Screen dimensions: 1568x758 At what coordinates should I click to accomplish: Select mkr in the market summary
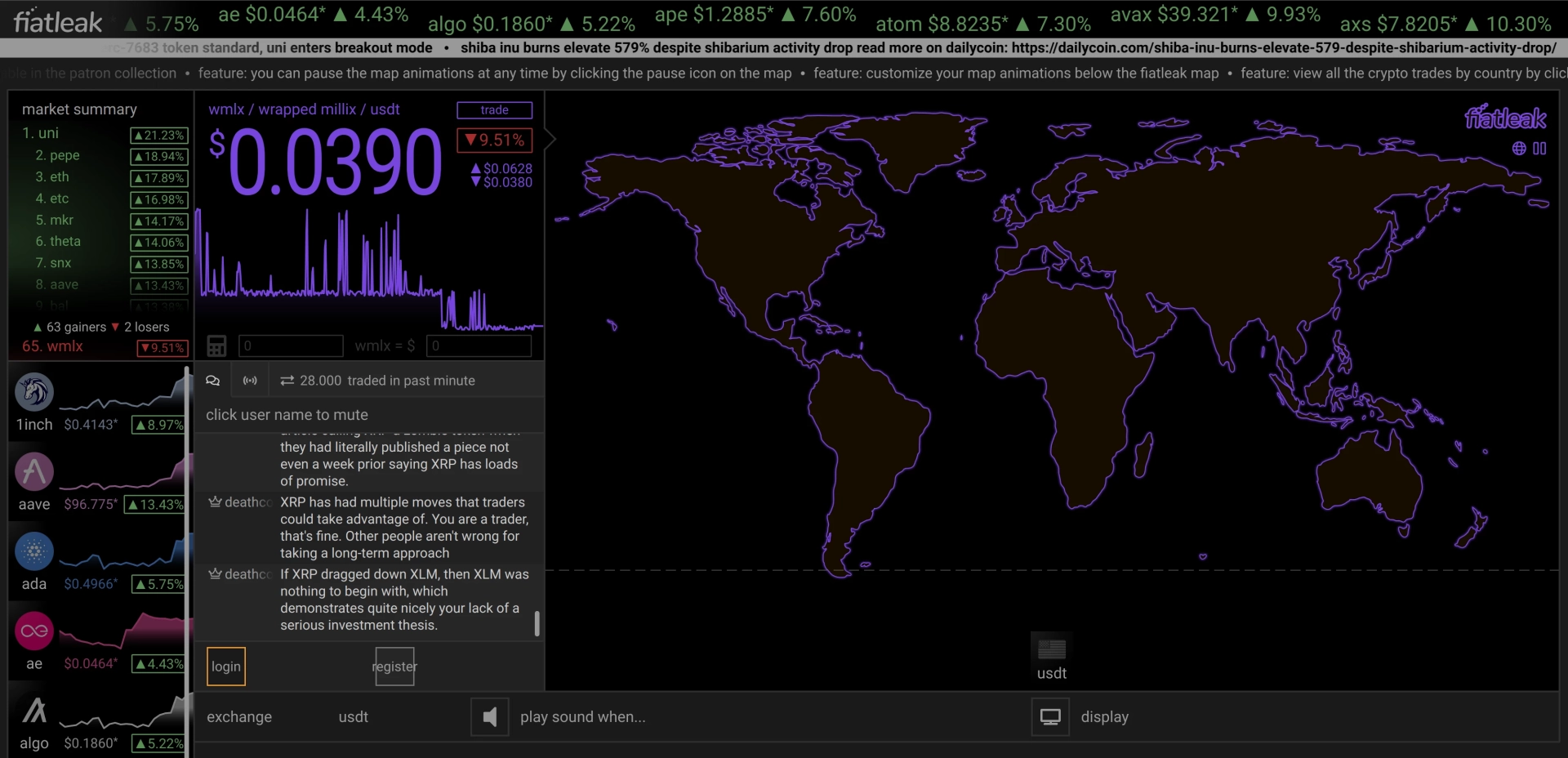pyautogui.click(x=54, y=220)
